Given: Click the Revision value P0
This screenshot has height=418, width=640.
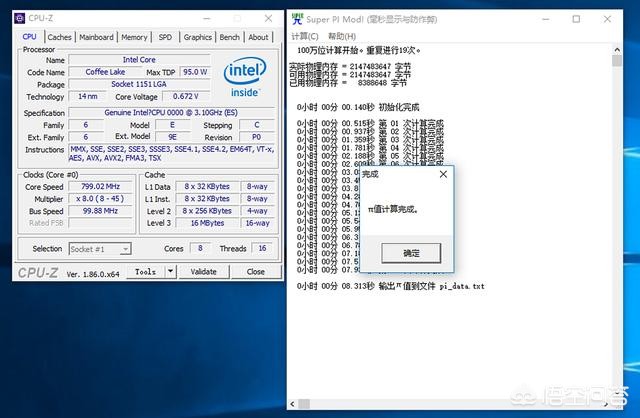Looking at the screenshot, I should click(x=257, y=137).
